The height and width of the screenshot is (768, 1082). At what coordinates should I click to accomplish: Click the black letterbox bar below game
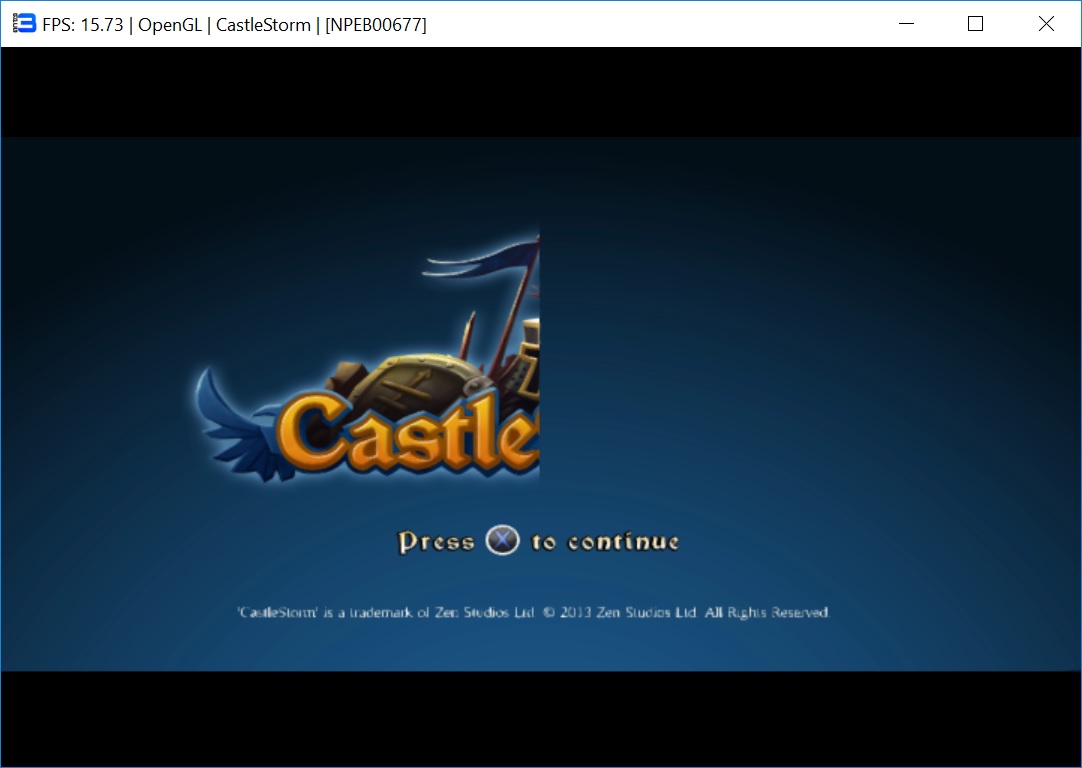click(x=540, y=716)
